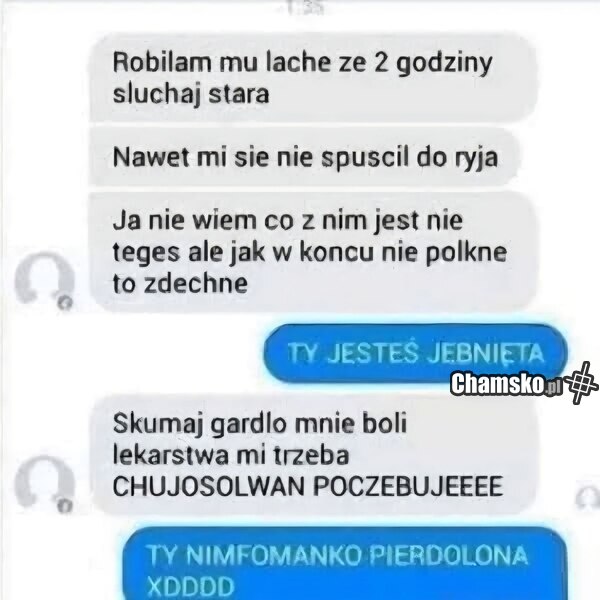Viewport: 600px width, 600px height.
Task: Click the hash symbol logo beside Chamsko
Action: [x=581, y=382]
